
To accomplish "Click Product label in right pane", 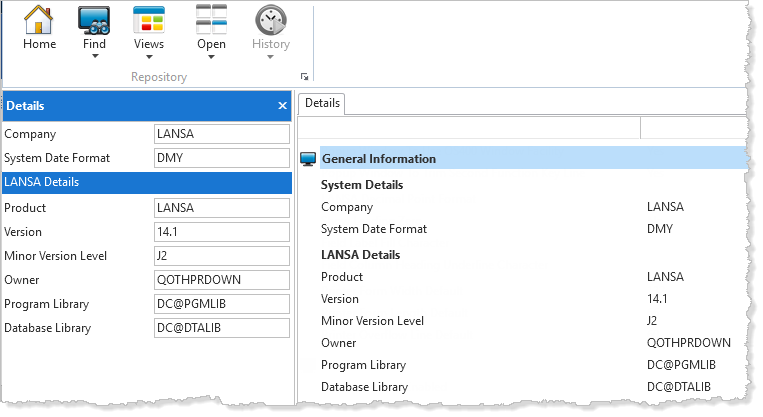I will pyautogui.click(x=342, y=277).
